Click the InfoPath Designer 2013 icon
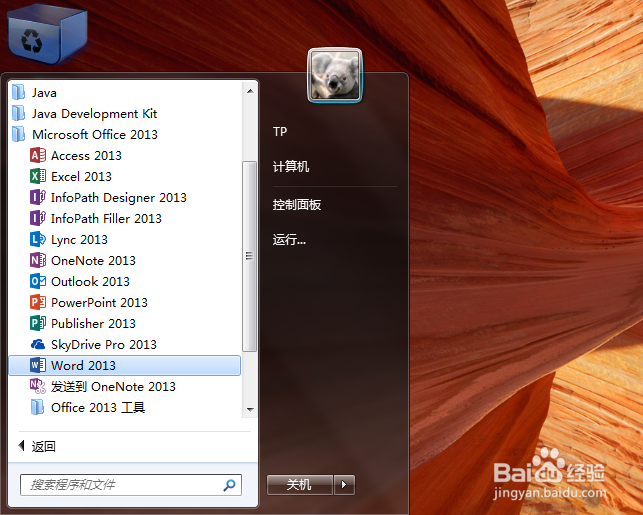Screen dimensions: 643x515 pyautogui.click(x=38, y=197)
